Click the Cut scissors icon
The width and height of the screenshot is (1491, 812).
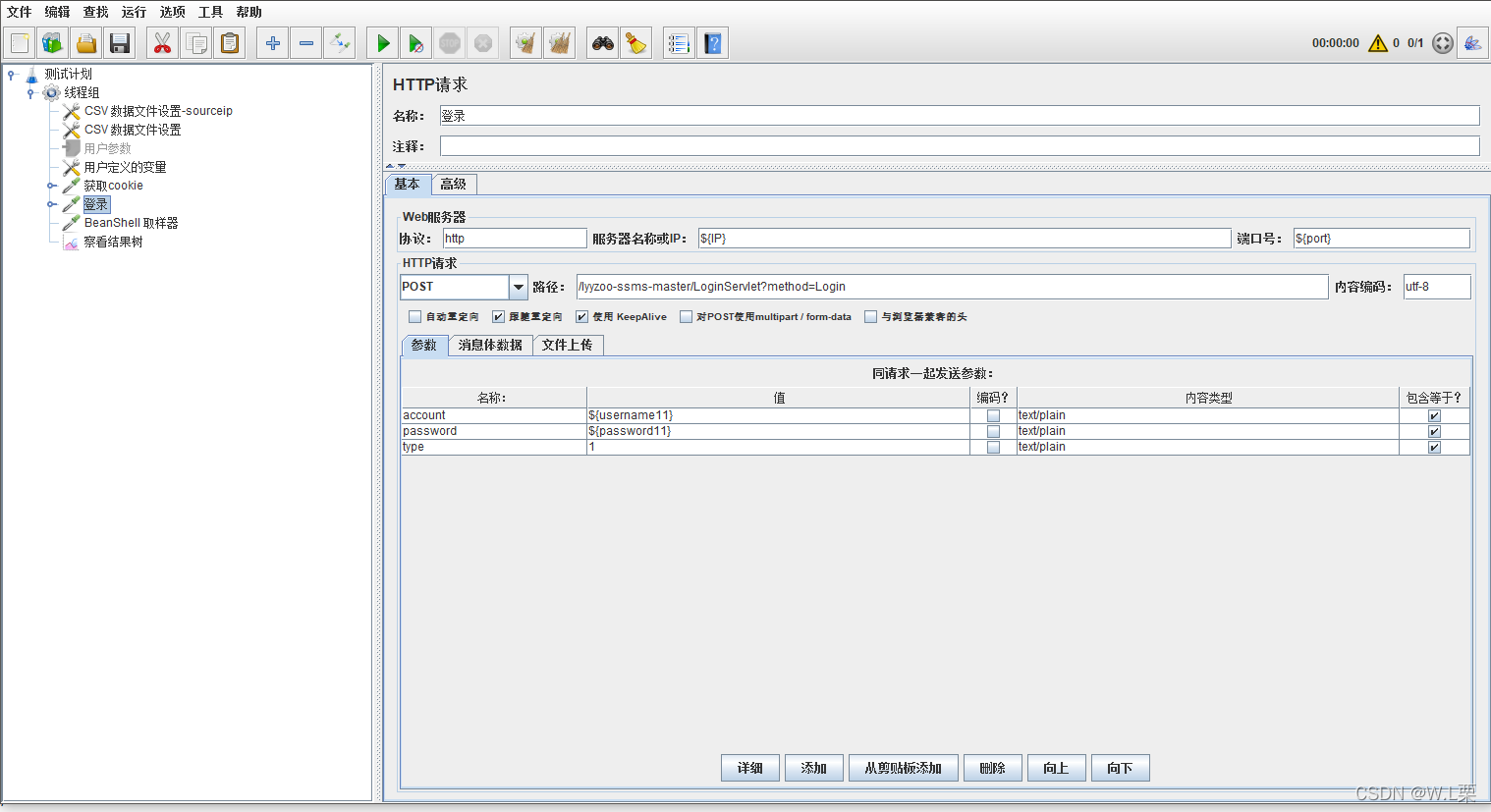[163, 43]
